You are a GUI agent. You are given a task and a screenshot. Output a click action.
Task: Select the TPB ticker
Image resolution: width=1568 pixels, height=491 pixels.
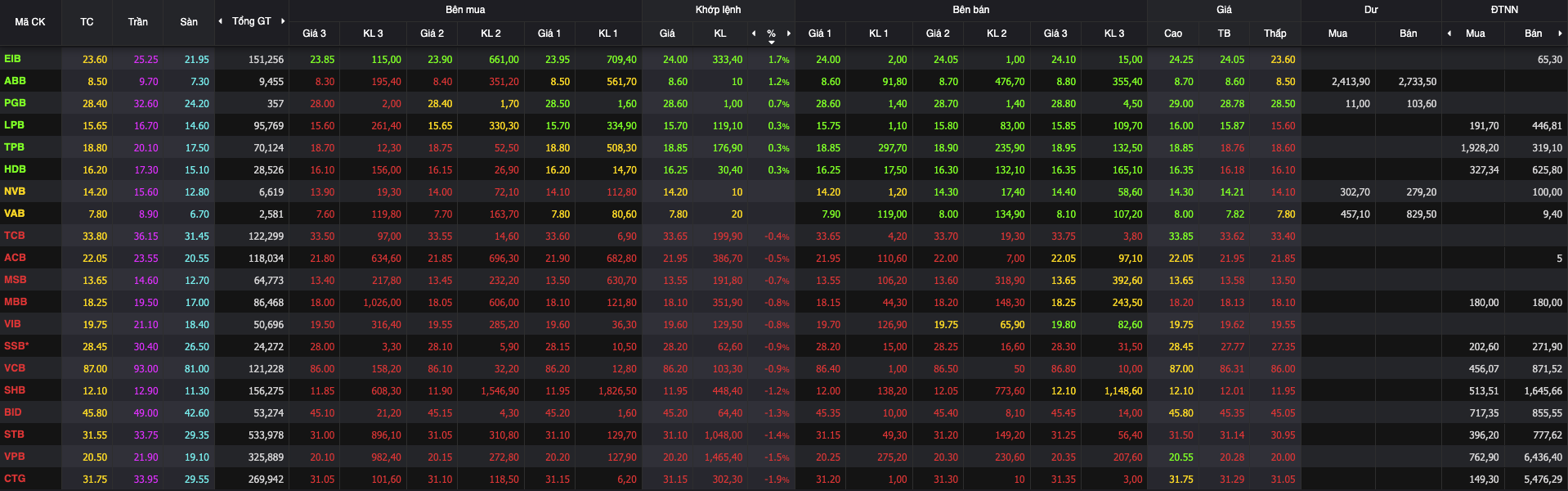[14, 147]
